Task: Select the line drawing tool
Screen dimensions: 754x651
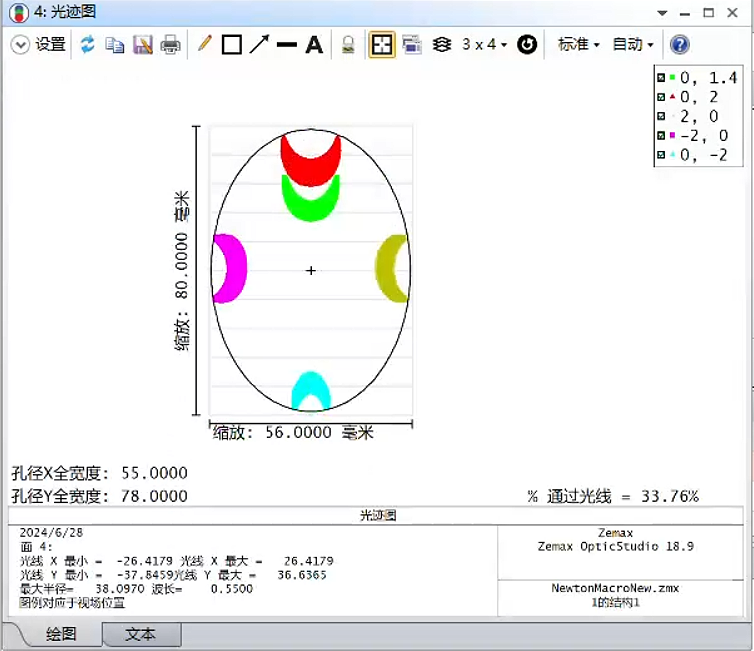Action: (x=287, y=45)
